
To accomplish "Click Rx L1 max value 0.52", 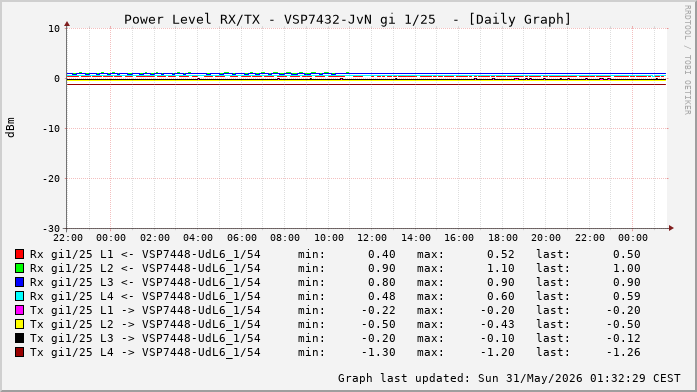I will pos(501,255).
